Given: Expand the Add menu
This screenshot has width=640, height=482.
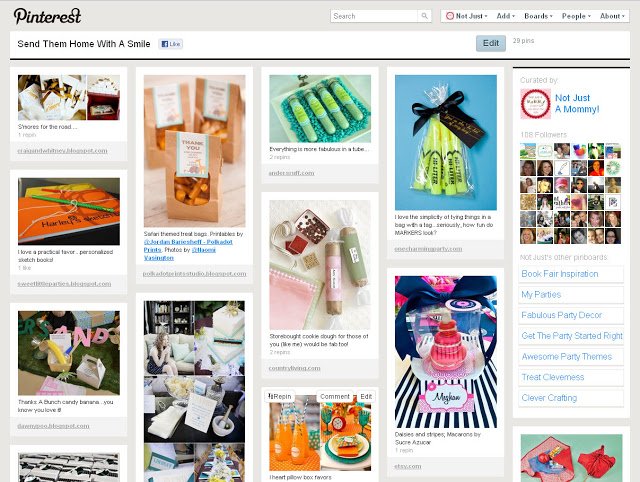Looking at the screenshot, I should tap(505, 16).
